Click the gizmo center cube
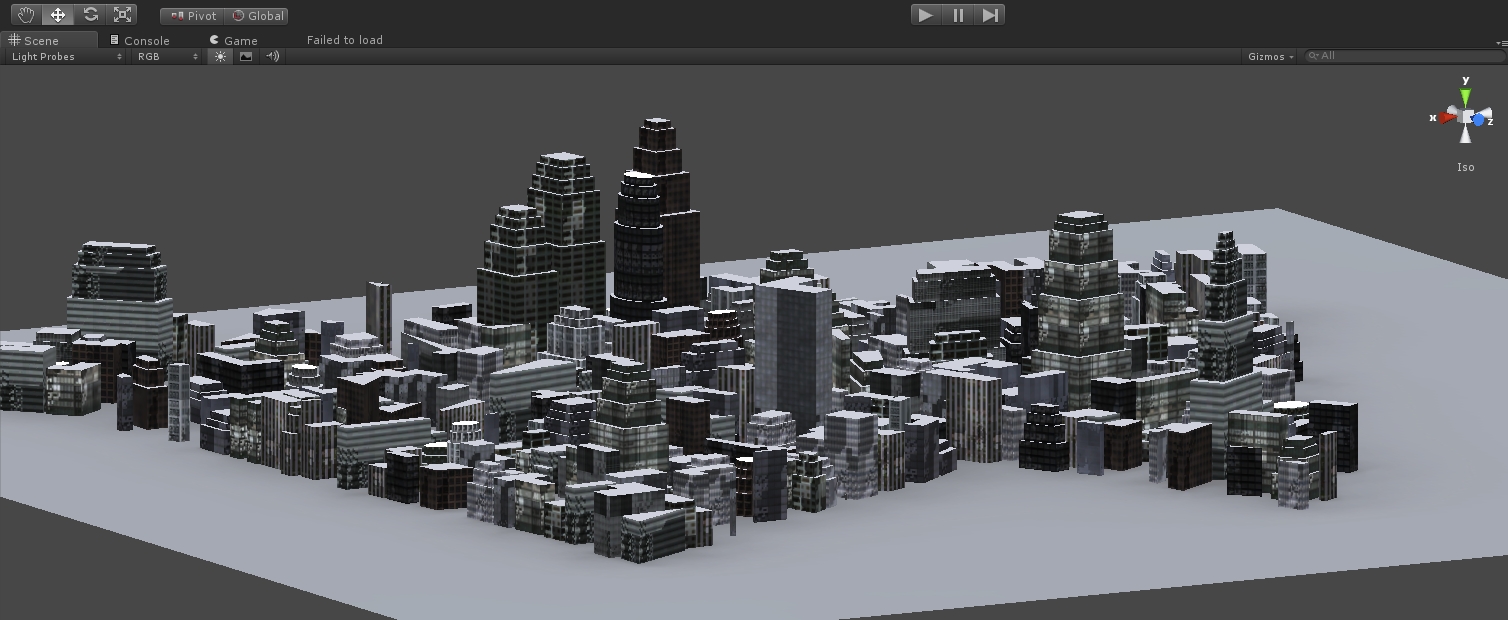 1466,117
